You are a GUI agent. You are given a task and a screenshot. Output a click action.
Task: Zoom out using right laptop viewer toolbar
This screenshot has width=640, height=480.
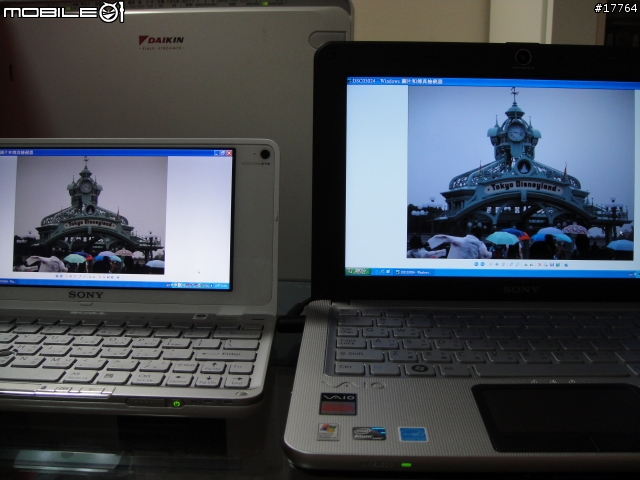point(517,264)
